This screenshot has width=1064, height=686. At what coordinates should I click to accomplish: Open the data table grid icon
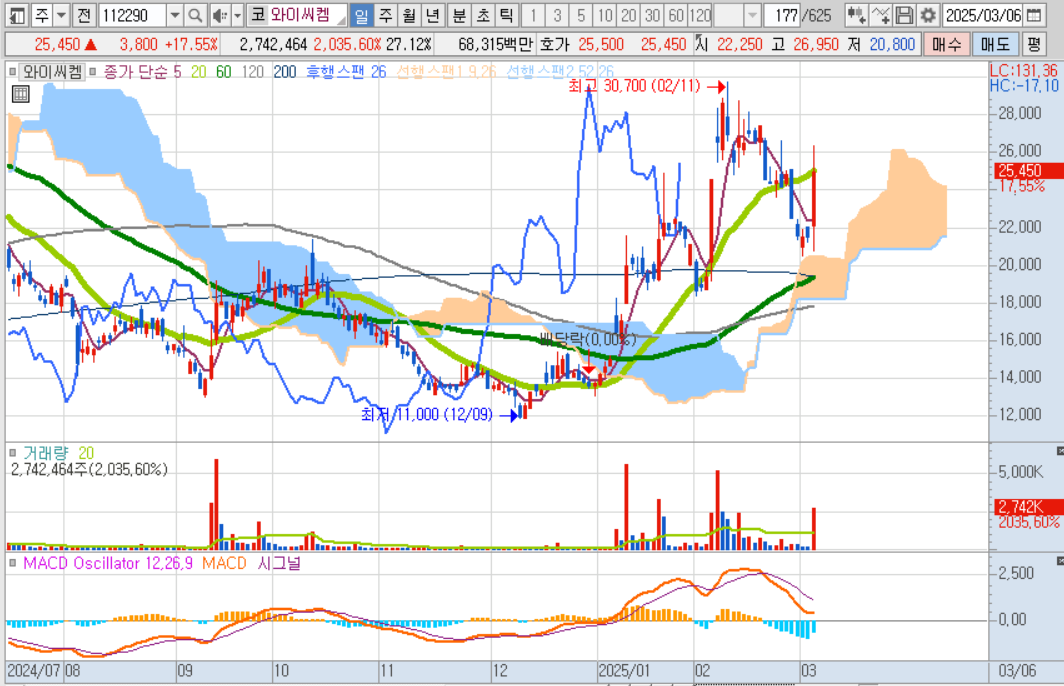(x=20, y=94)
